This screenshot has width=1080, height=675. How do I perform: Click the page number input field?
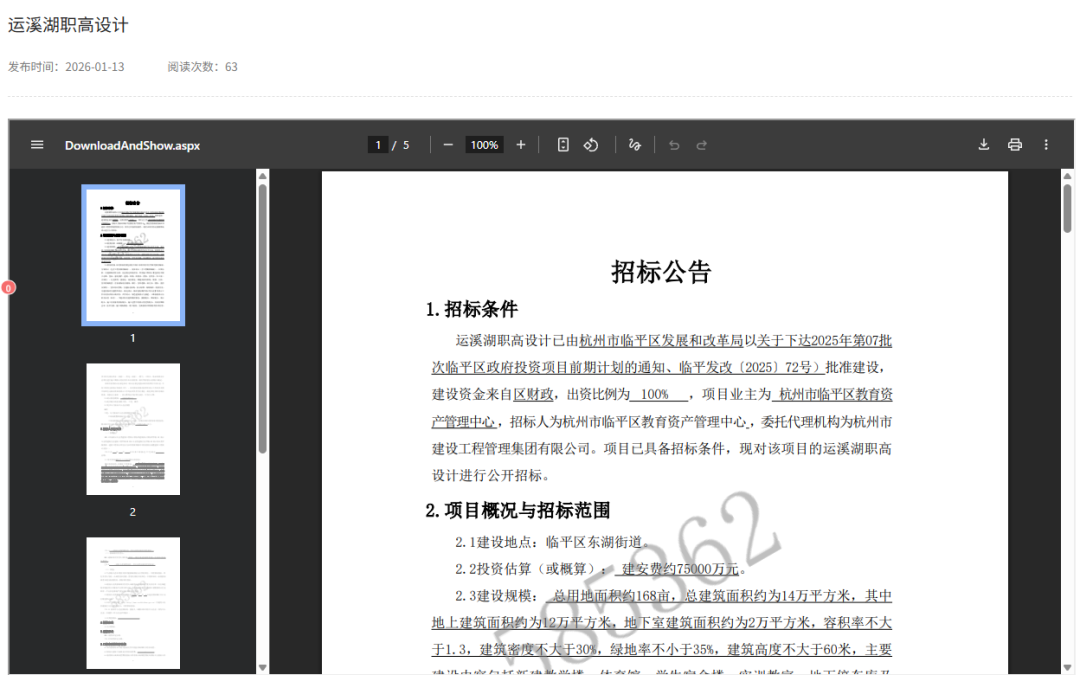[377, 145]
